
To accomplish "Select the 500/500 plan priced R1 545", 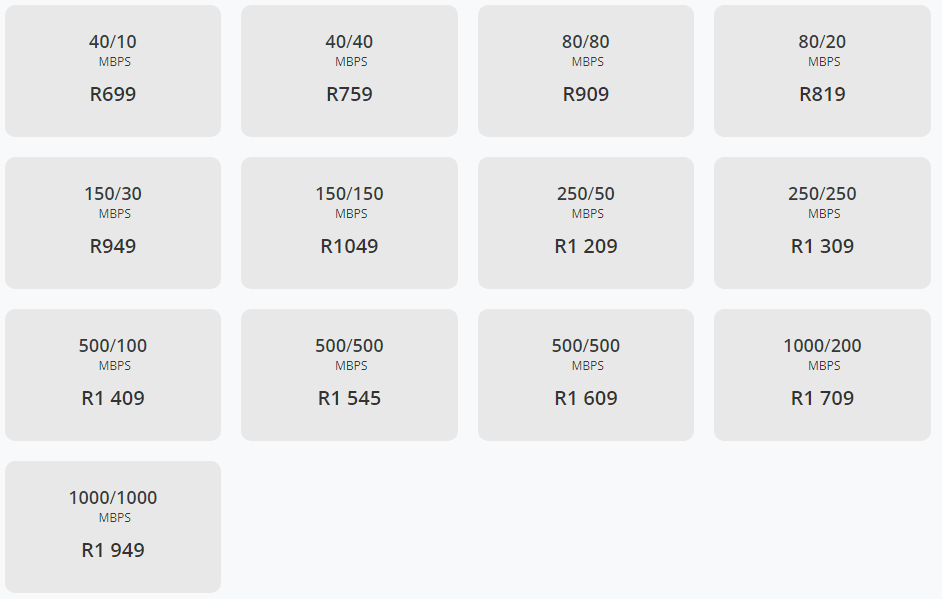I will pos(349,374).
